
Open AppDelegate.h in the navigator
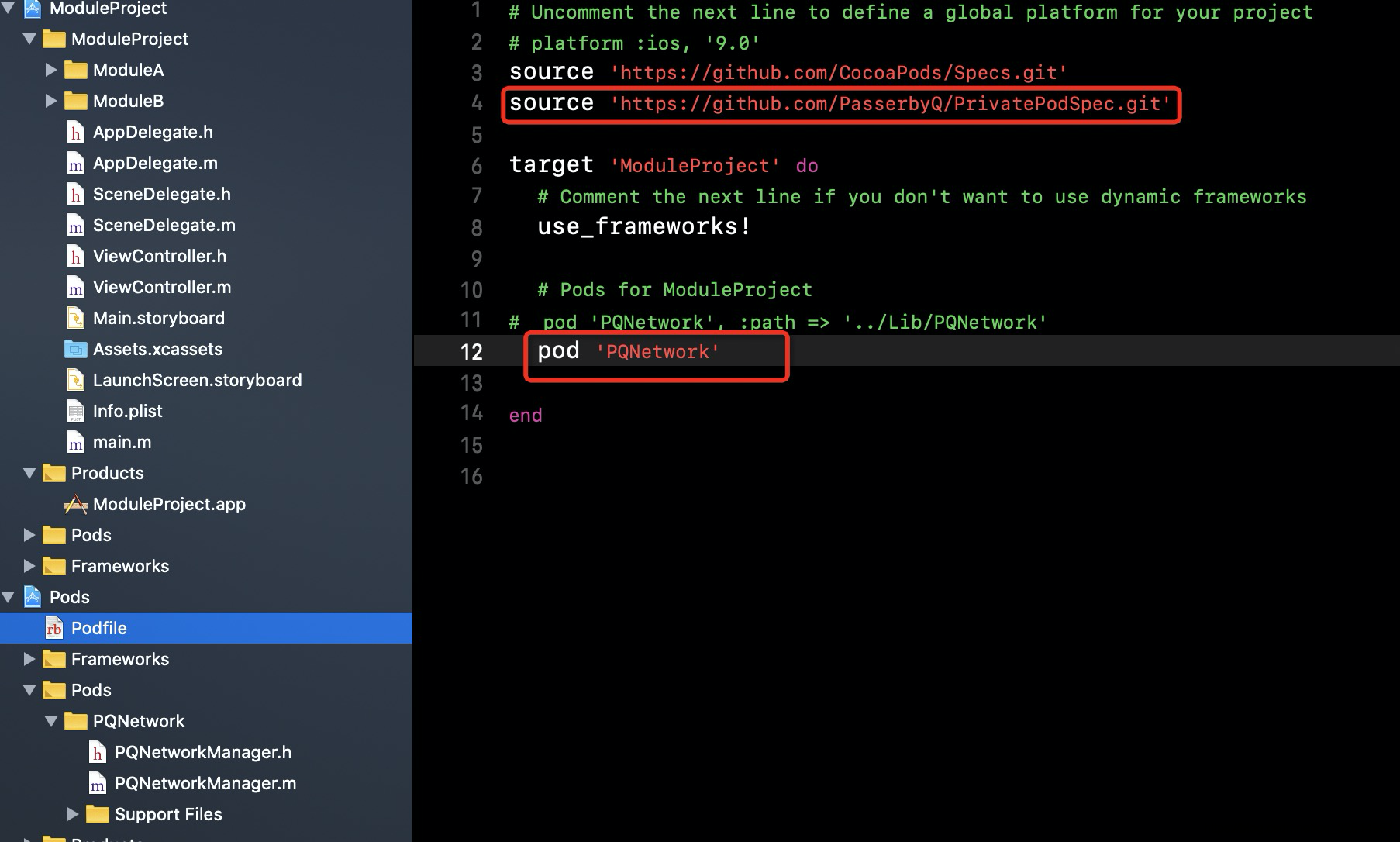pyautogui.click(x=153, y=132)
